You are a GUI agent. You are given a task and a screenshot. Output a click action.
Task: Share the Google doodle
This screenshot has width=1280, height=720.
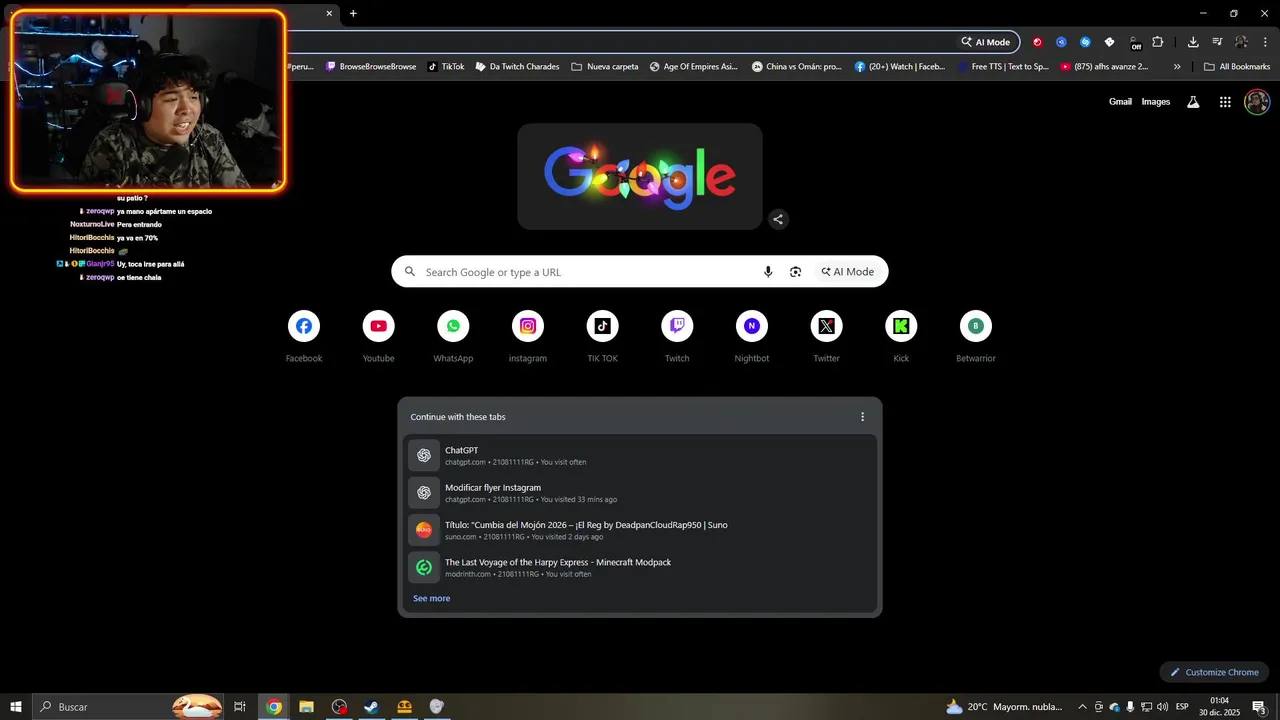[x=778, y=219]
